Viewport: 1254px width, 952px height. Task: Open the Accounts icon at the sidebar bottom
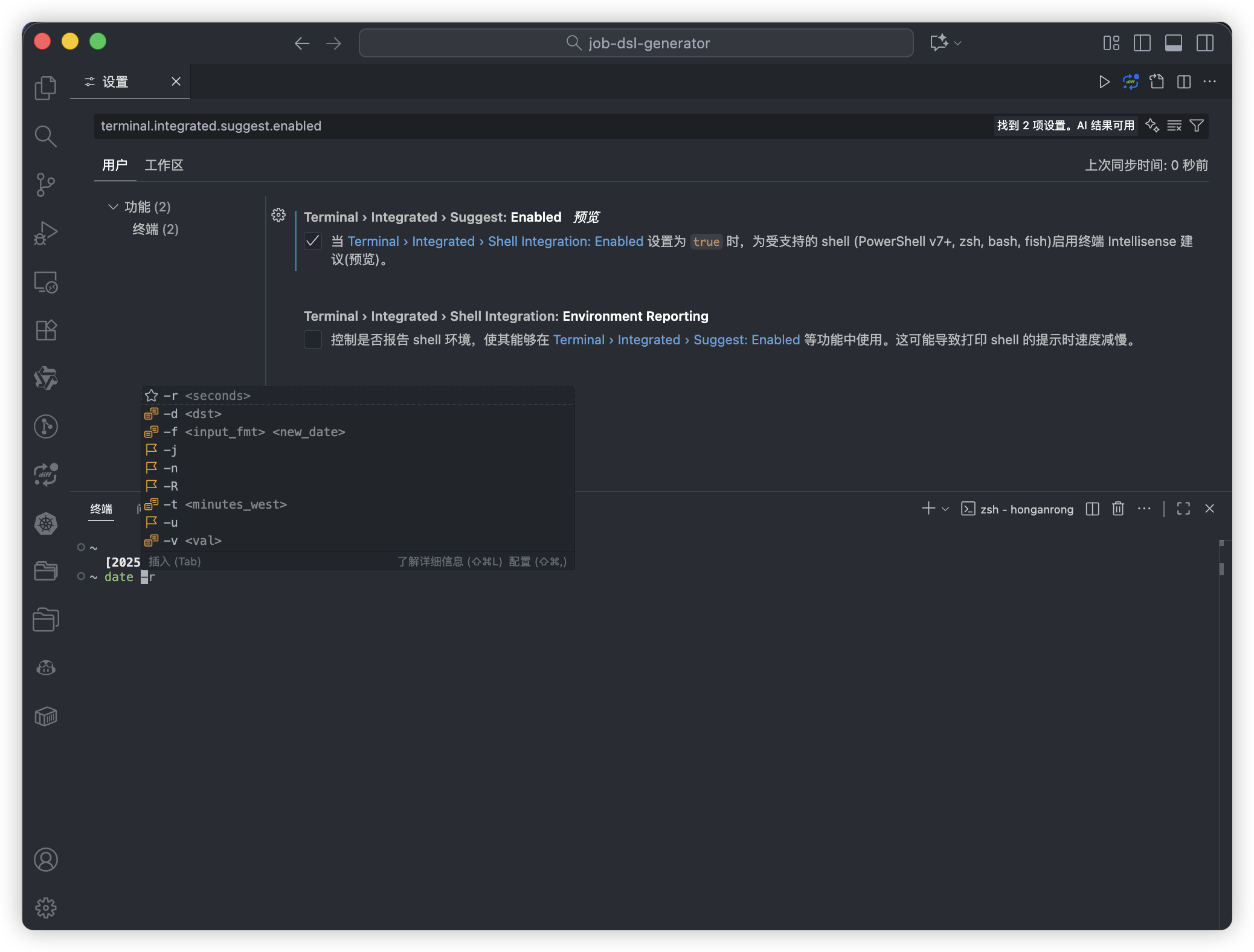coord(47,860)
